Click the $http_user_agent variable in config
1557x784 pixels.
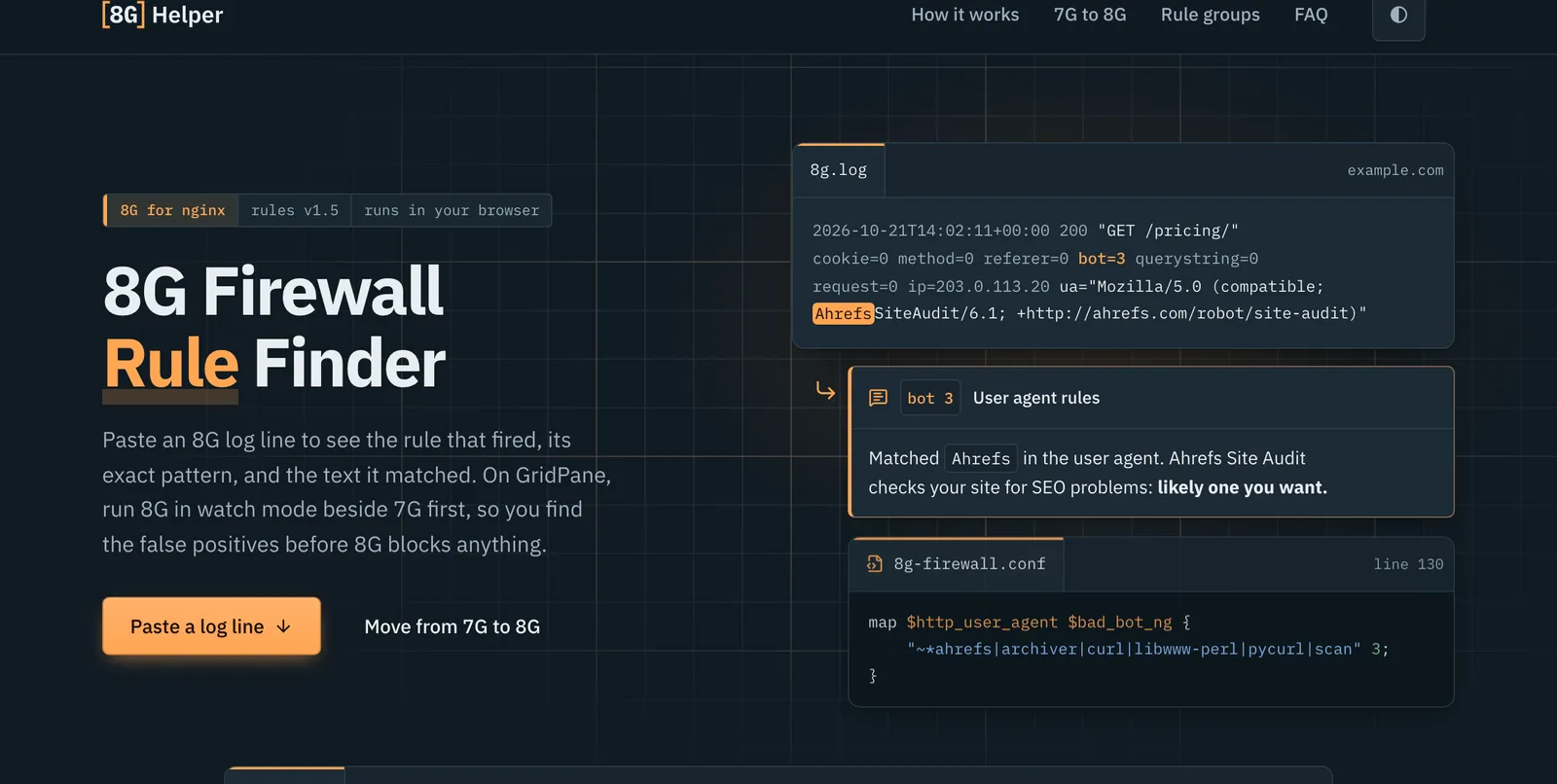[x=982, y=623]
